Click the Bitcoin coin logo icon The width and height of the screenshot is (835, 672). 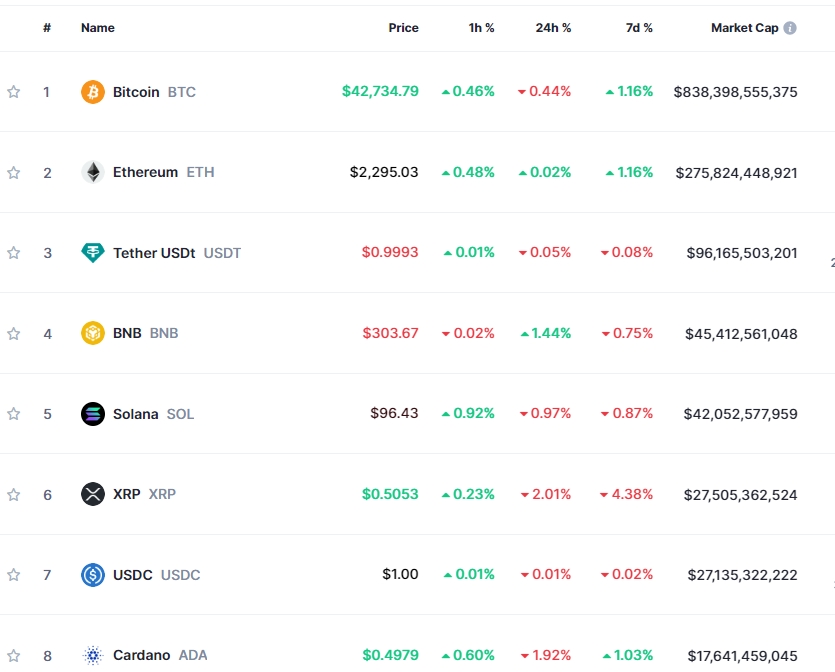pos(92,92)
